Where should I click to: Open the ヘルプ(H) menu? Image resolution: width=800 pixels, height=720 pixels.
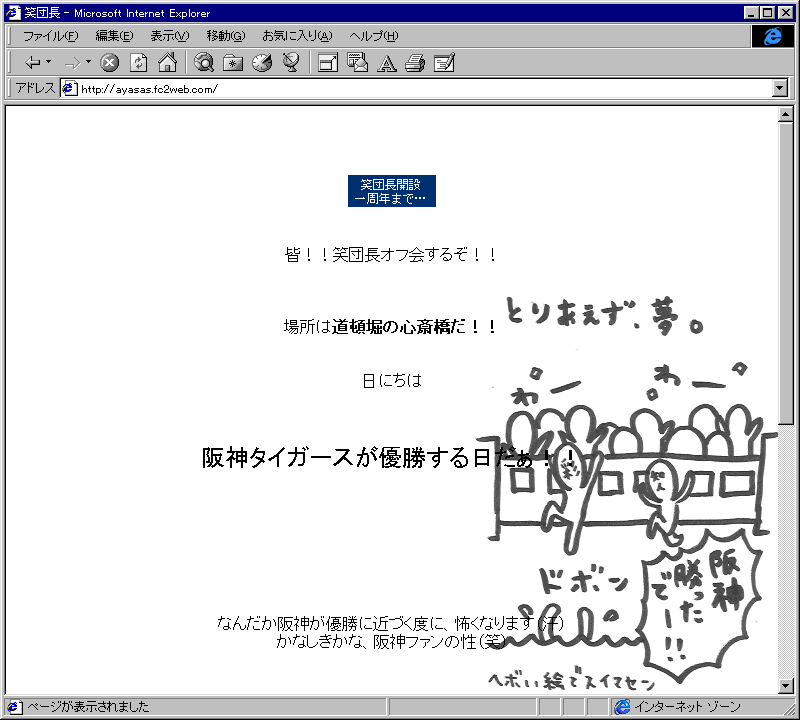click(373, 36)
